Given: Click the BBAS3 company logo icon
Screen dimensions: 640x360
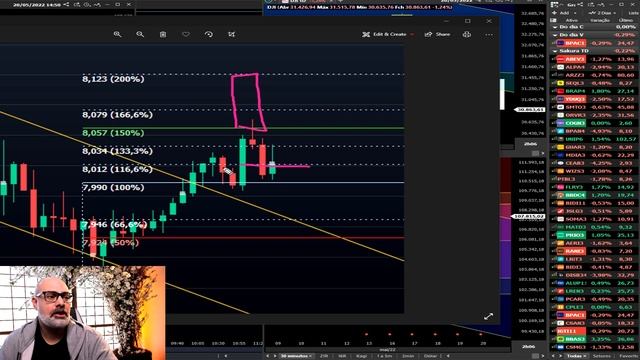Looking at the screenshot, I should (x=560, y=339).
